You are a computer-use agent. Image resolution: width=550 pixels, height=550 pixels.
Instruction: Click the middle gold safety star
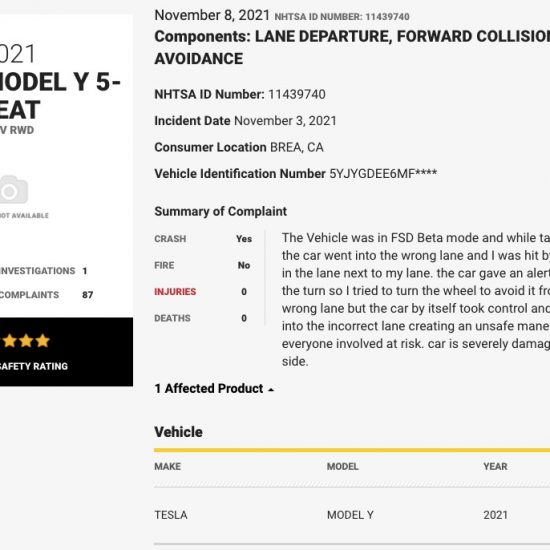(26, 341)
